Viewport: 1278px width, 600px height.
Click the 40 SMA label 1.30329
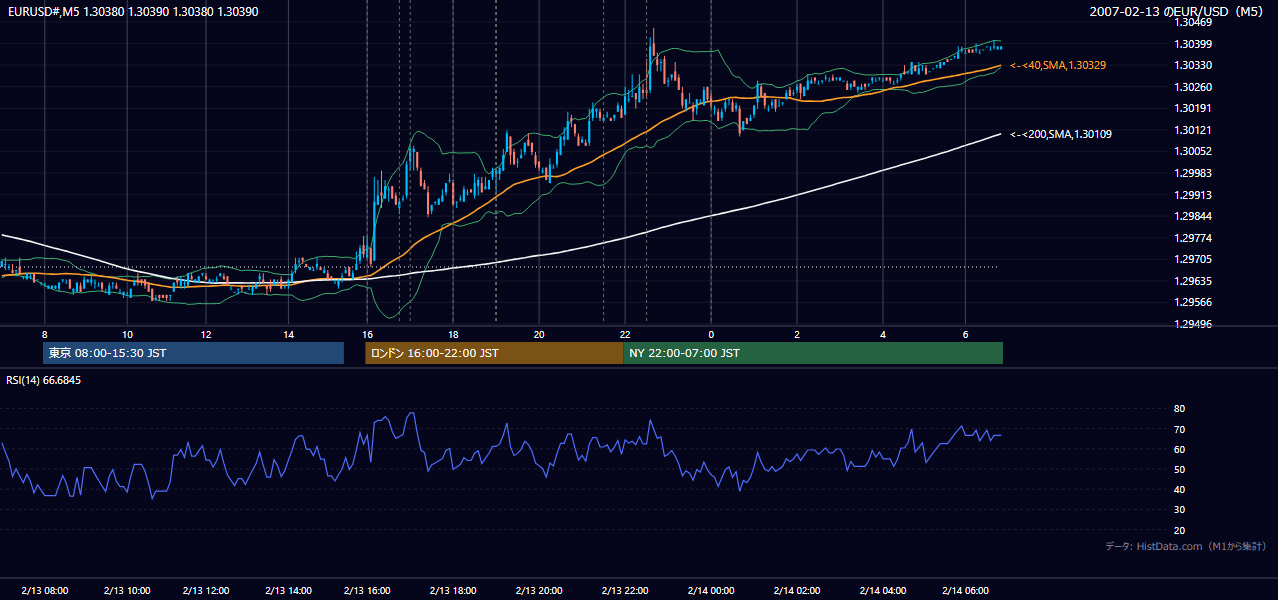click(x=1057, y=65)
